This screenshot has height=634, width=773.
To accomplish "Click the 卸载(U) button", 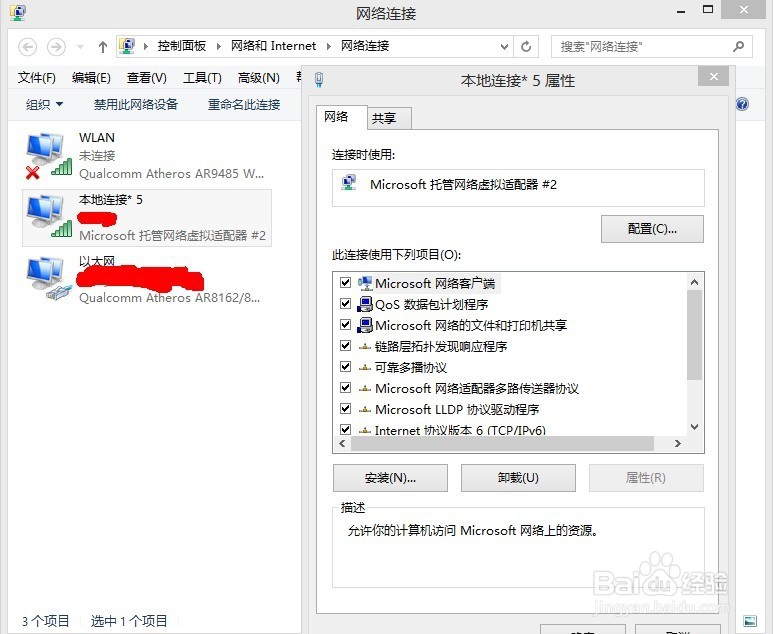I will point(518,478).
